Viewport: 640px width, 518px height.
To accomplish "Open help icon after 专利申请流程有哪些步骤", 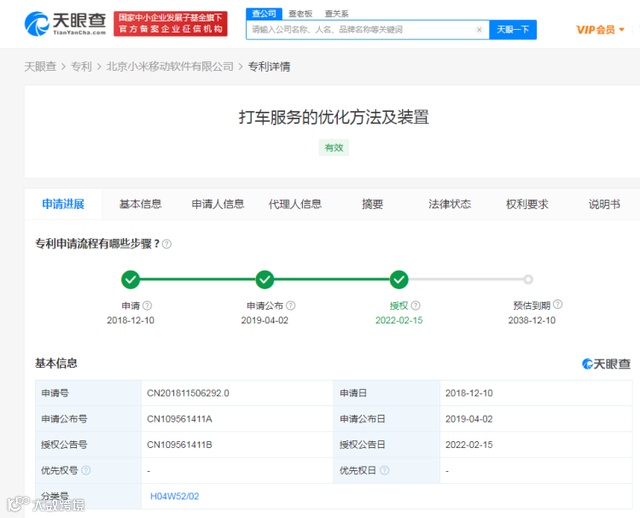I will (167, 244).
